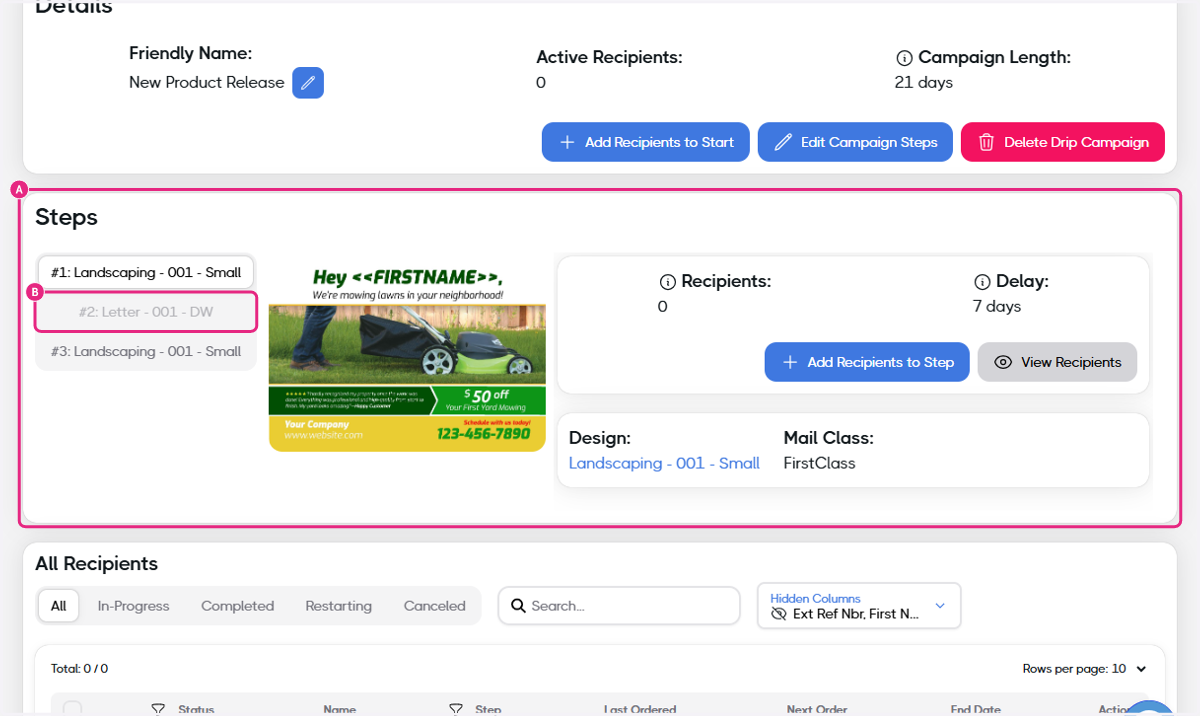Click the '21 days' campaign length value
The width and height of the screenshot is (1200, 716).
(924, 83)
